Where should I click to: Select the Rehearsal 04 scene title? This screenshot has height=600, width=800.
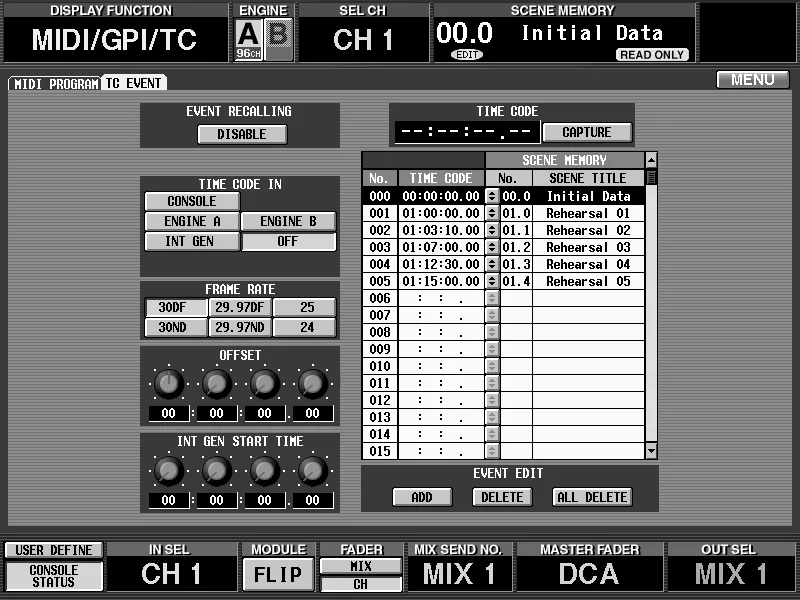tap(588, 264)
